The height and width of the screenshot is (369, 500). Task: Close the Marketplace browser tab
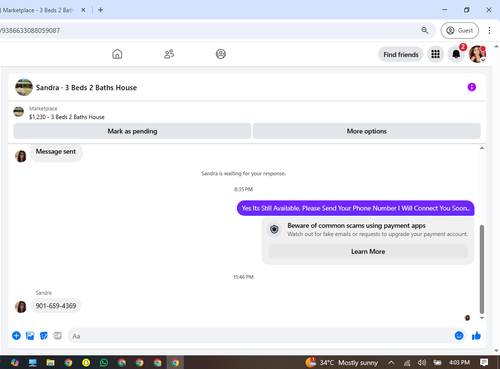[83, 10]
